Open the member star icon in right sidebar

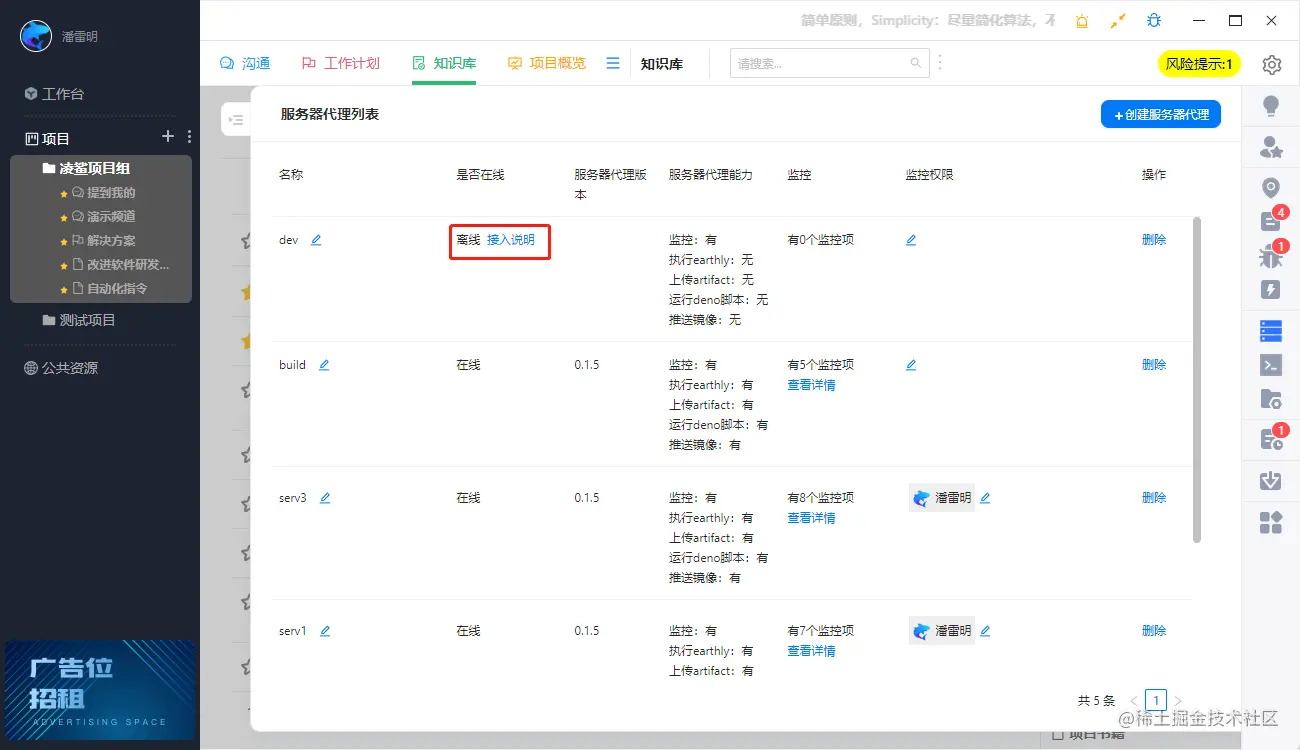coord(1271,148)
